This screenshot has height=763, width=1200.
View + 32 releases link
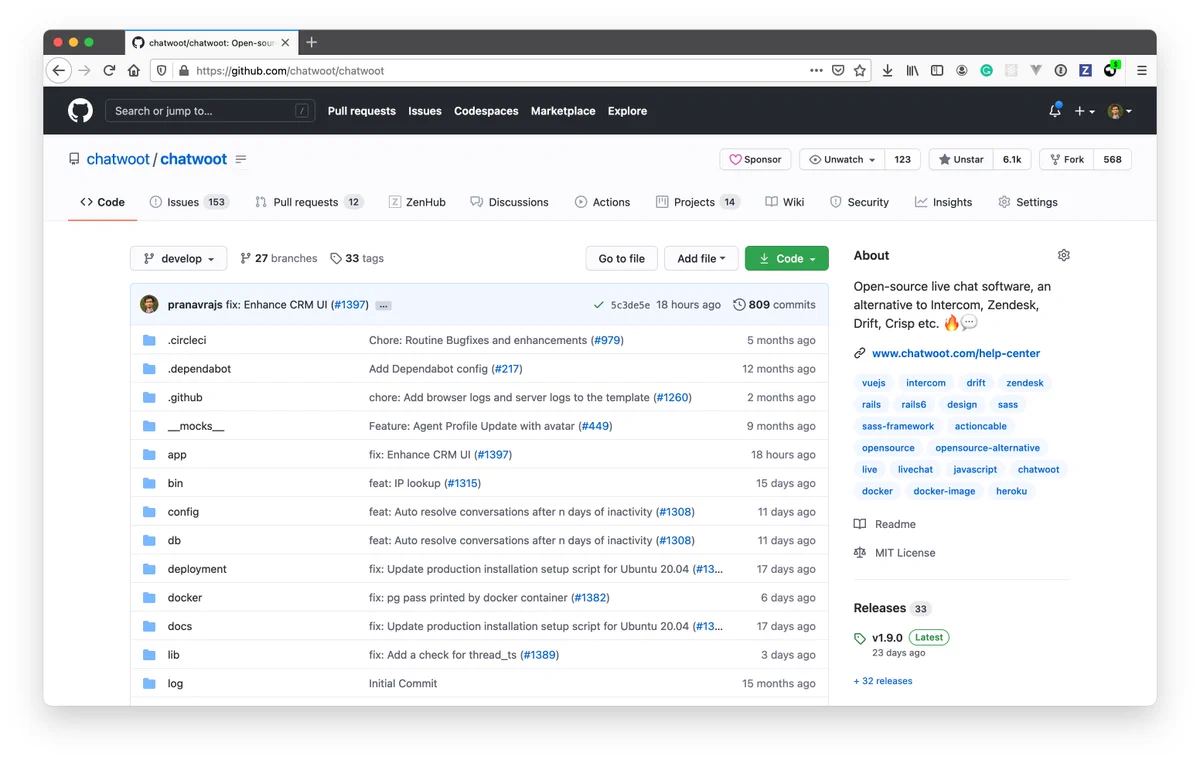(x=883, y=681)
